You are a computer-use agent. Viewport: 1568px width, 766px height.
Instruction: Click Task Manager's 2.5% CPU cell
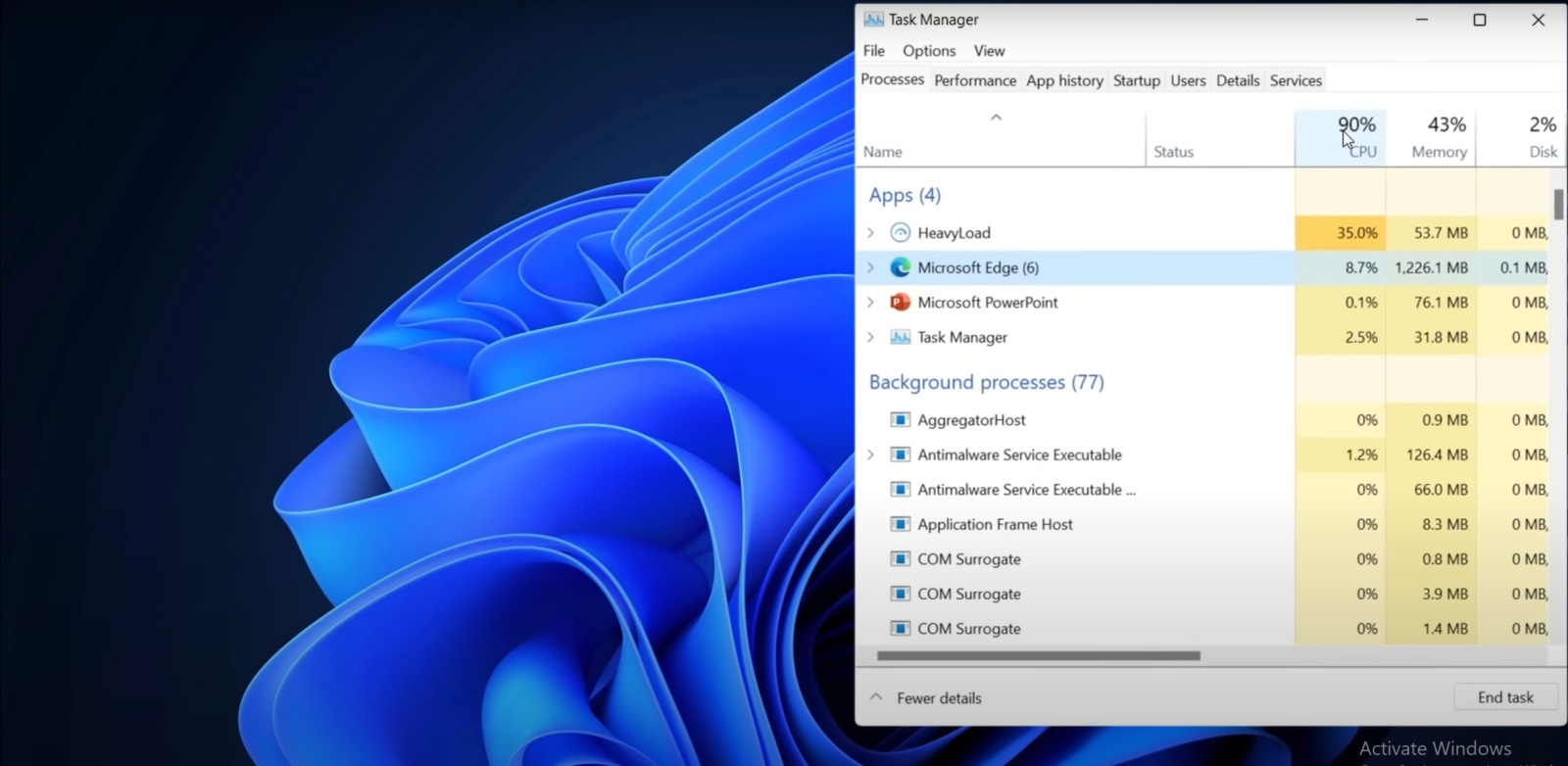(x=1340, y=337)
